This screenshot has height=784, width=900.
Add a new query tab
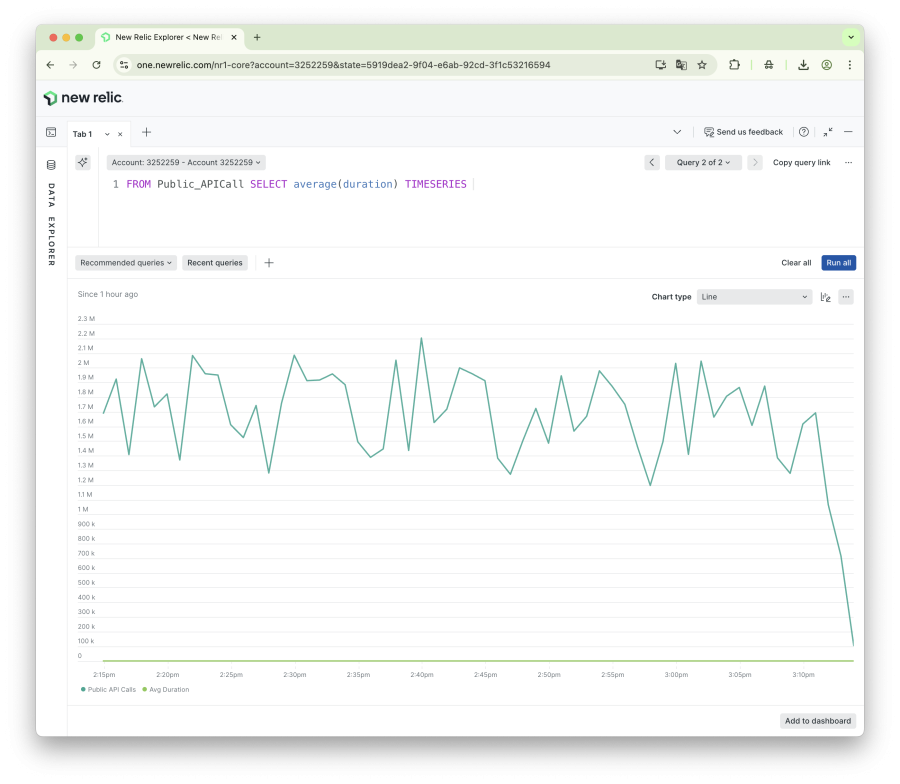point(146,133)
